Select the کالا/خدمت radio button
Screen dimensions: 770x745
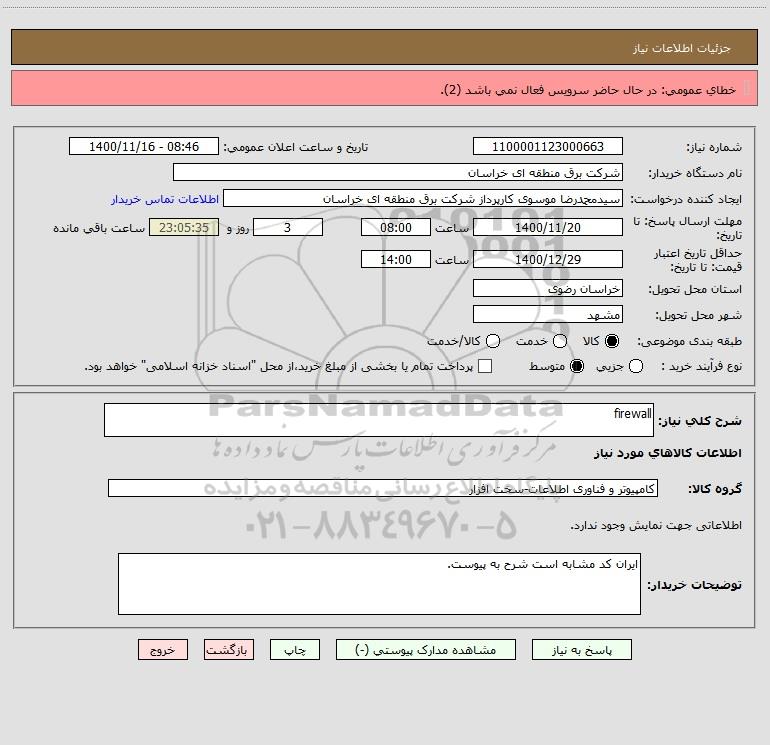pyautogui.click(x=493, y=341)
